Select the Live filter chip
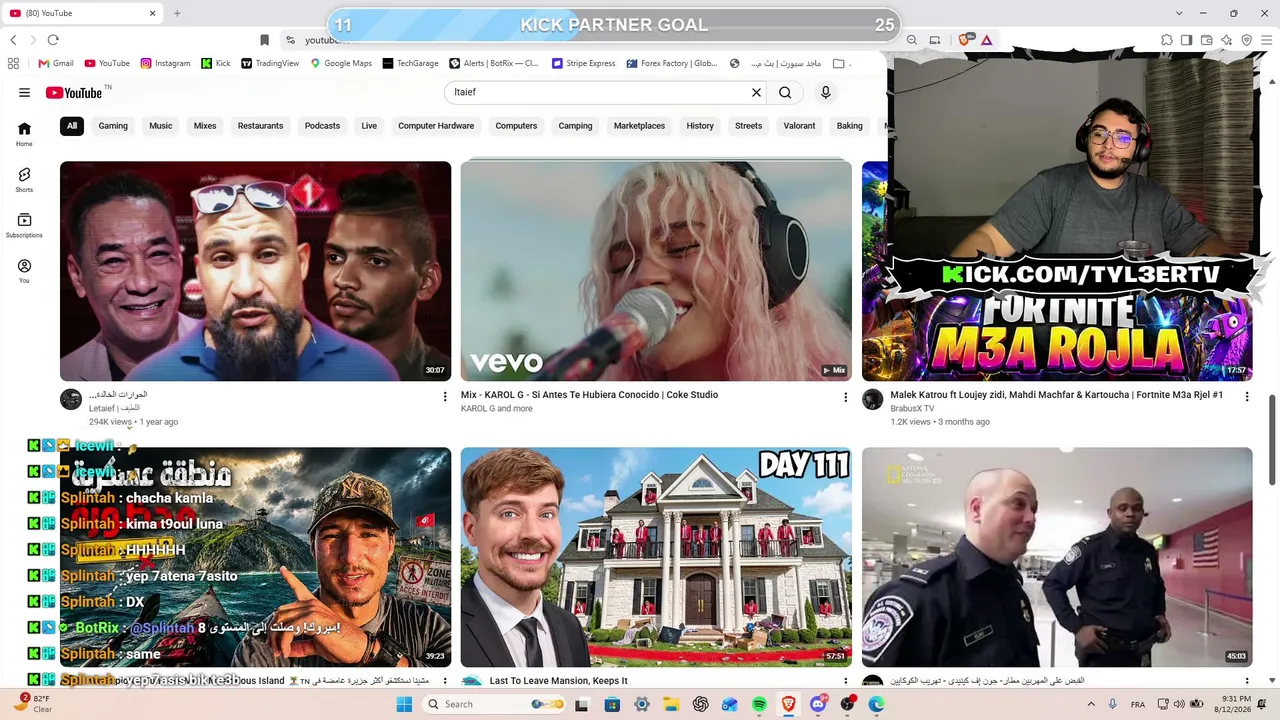This screenshot has height=720, width=1280. click(x=369, y=126)
